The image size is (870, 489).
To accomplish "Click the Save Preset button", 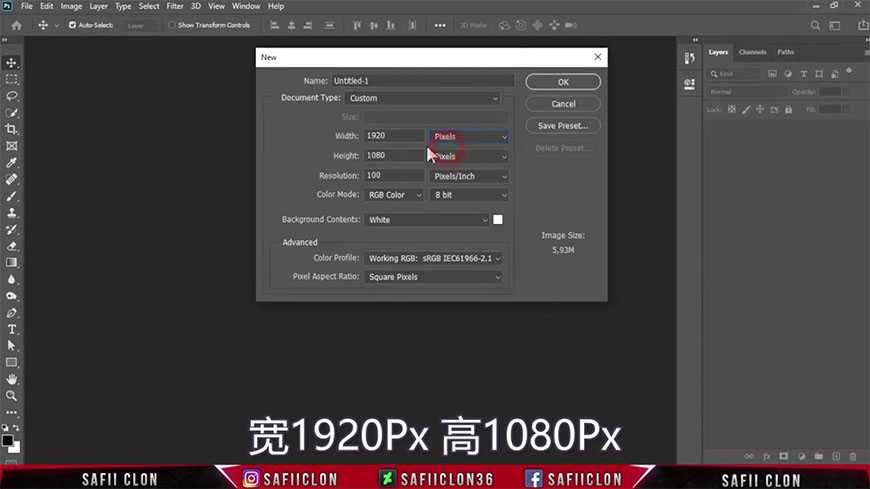I will tap(563, 126).
